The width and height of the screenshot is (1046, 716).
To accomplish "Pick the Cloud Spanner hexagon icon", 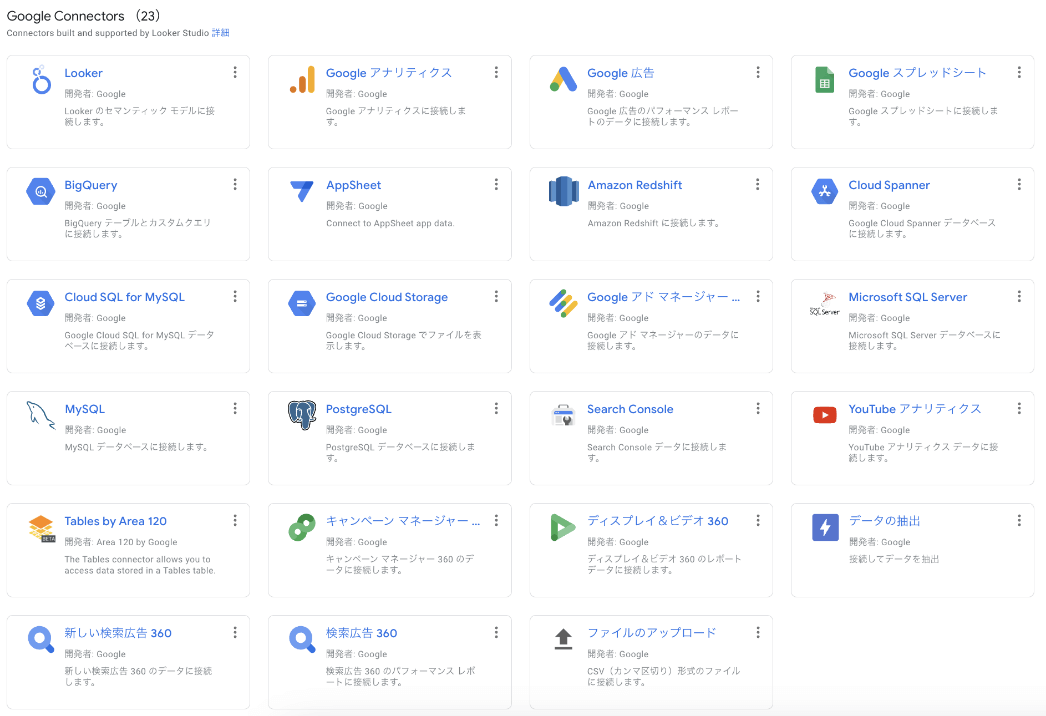I will (x=825, y=192).
